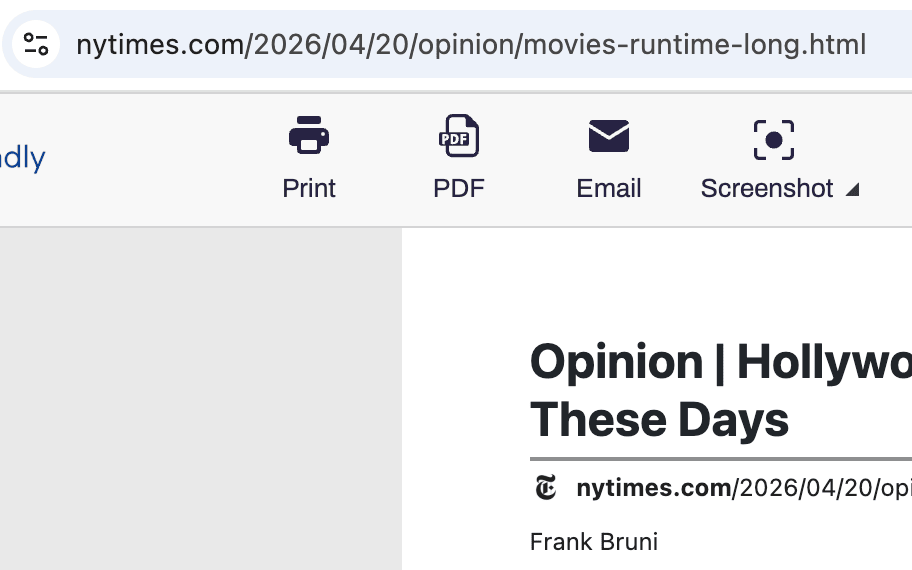The image size is (912, 570).
Task: Open the nytimes.com source link under the headline
Action: coord(744,487)
